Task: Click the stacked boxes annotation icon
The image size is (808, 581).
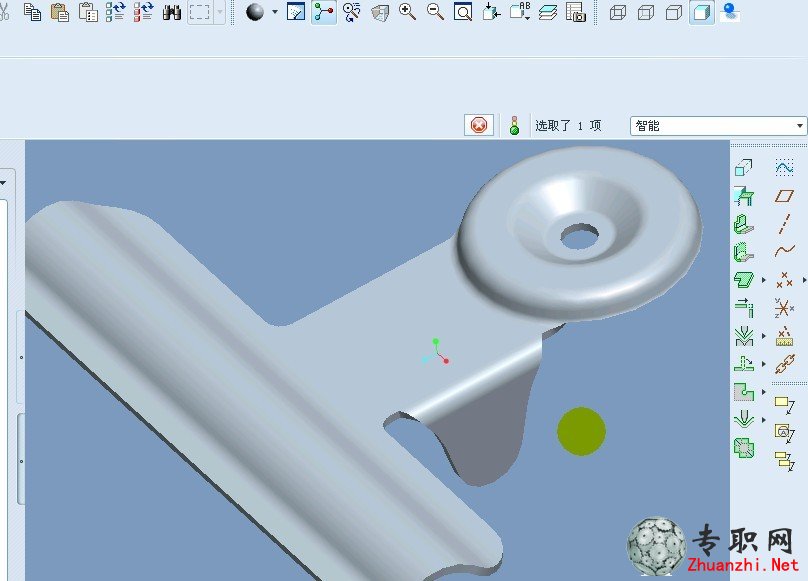Action: (x=784, y=460)
